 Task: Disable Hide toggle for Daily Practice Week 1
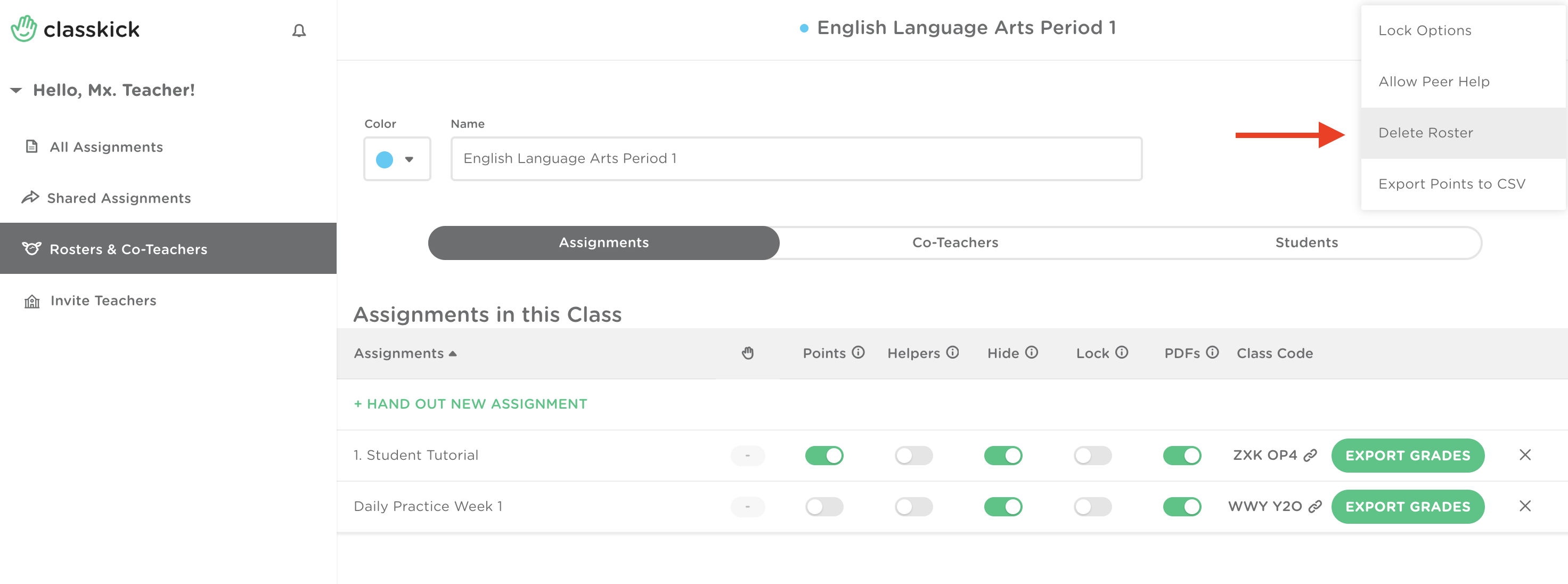(x=1003, y=507)
